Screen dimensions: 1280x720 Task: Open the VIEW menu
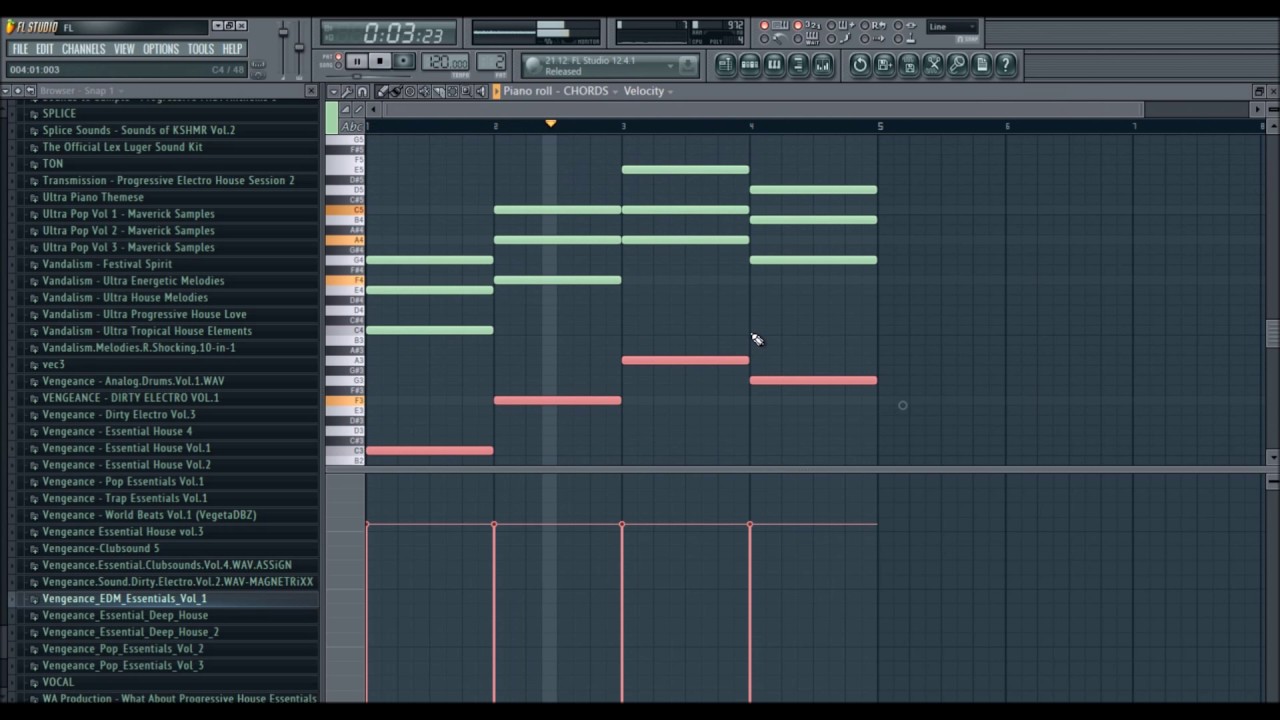[x=124, y=49]
